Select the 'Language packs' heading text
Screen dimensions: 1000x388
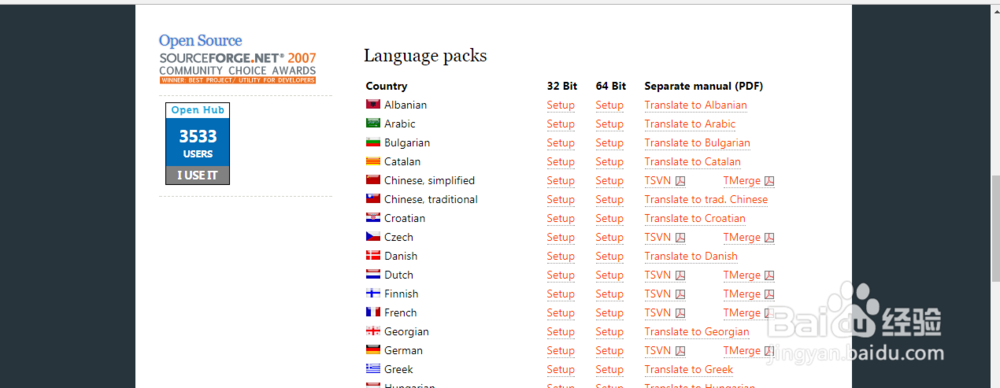click(x=425, y=56)
